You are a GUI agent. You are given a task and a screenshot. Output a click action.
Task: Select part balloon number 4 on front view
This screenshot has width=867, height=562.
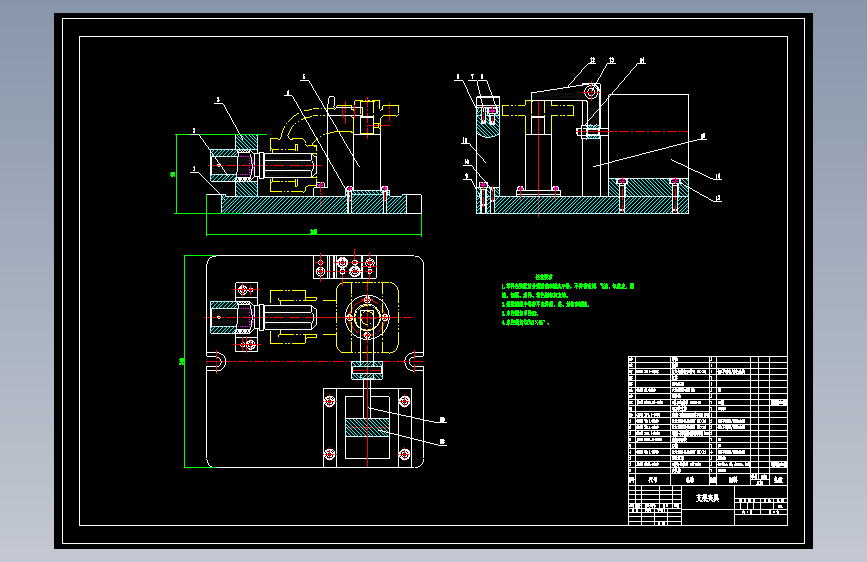[x=288, y=93]
